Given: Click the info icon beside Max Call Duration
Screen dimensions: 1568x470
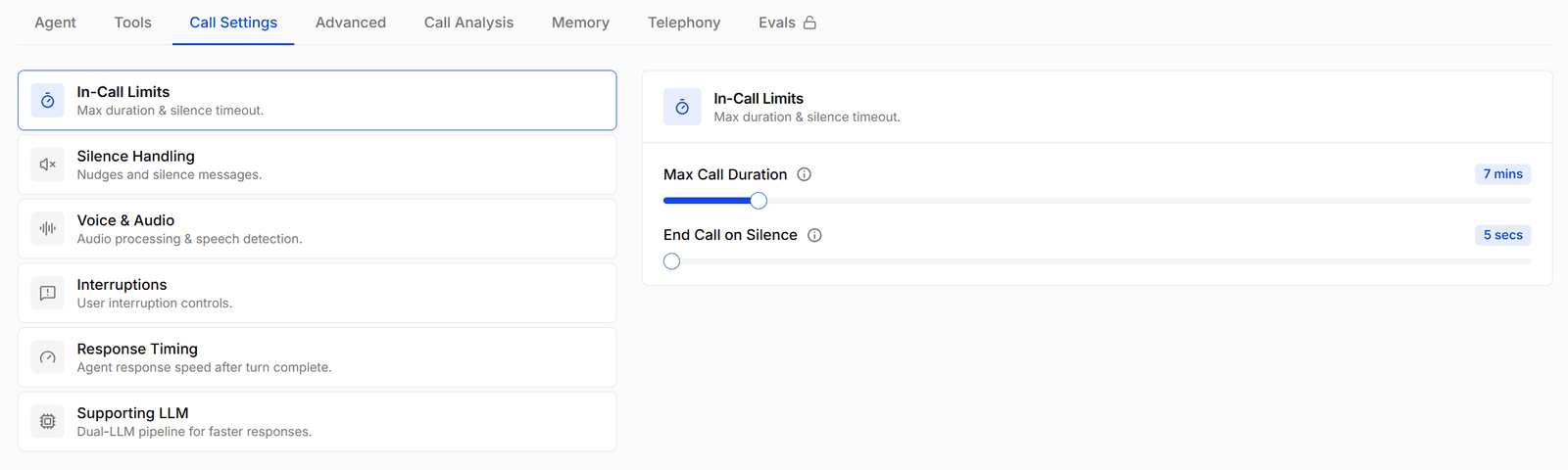Looking at the screenshot, I should 805,174.
